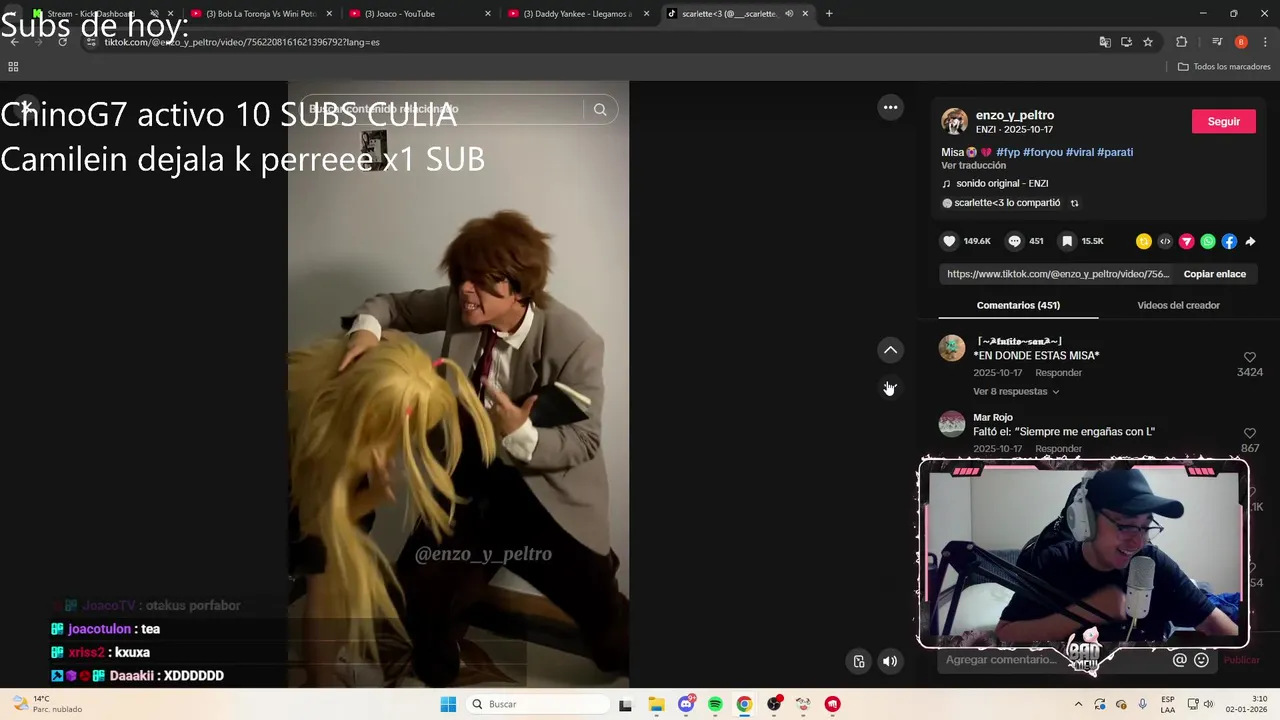This screenshot has width=1280, height=720.
Task: Open the apps grid in bookmarks bar
Action: (x=13, y=67)
